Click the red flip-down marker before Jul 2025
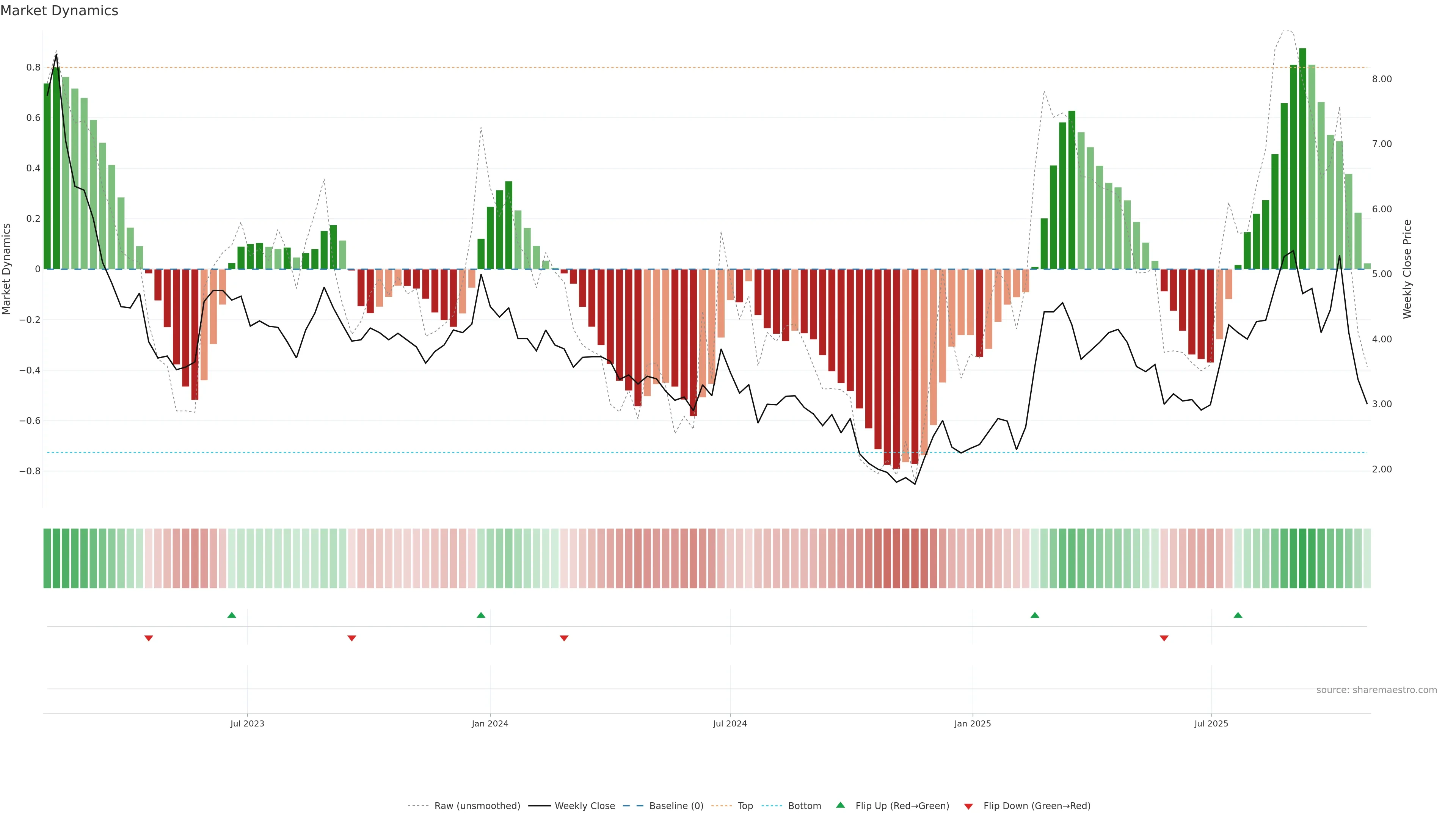 pyautogui.click(x=1164, y=638)
